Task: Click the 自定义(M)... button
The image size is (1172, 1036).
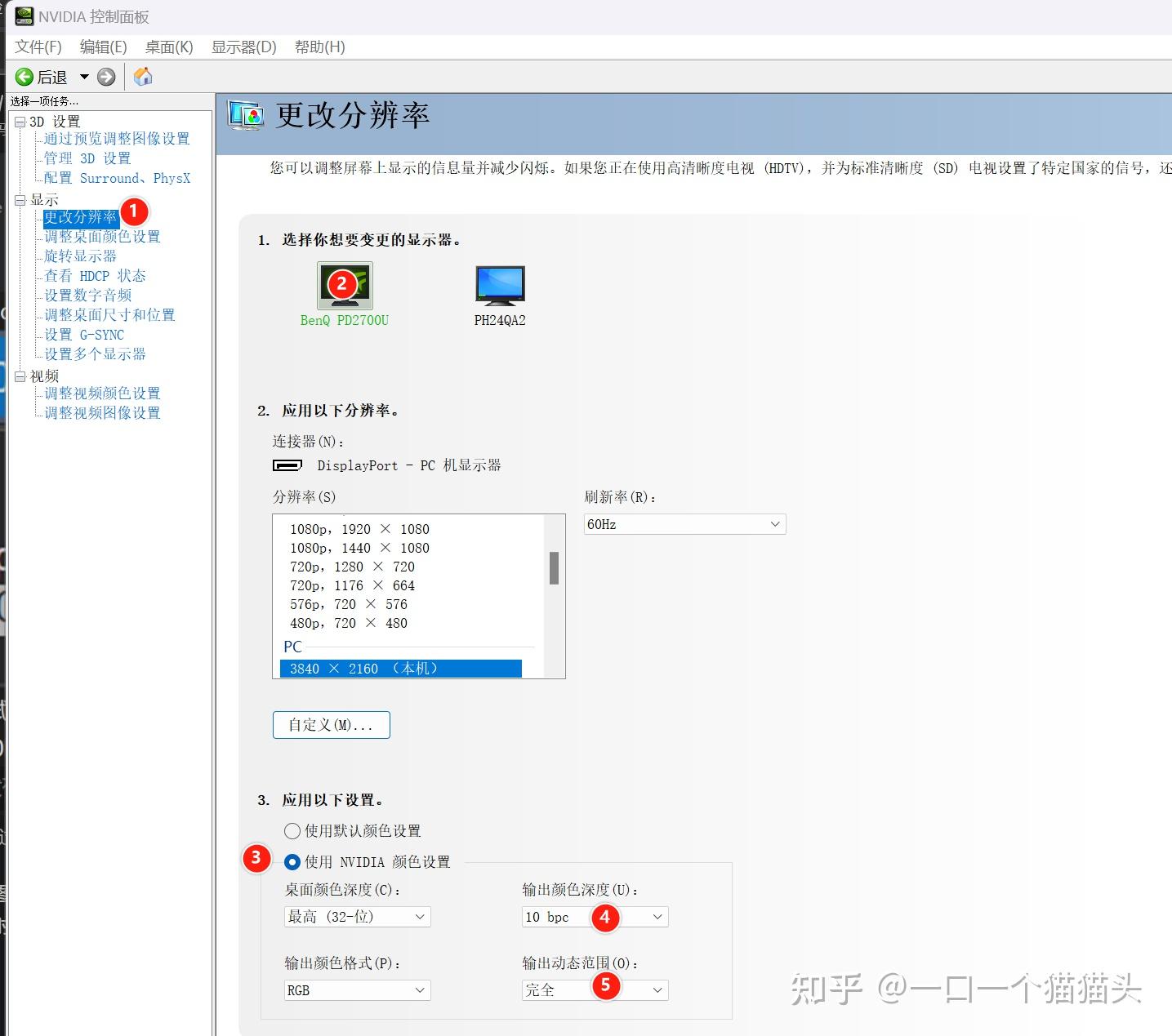Action: [x=332, y=725]
